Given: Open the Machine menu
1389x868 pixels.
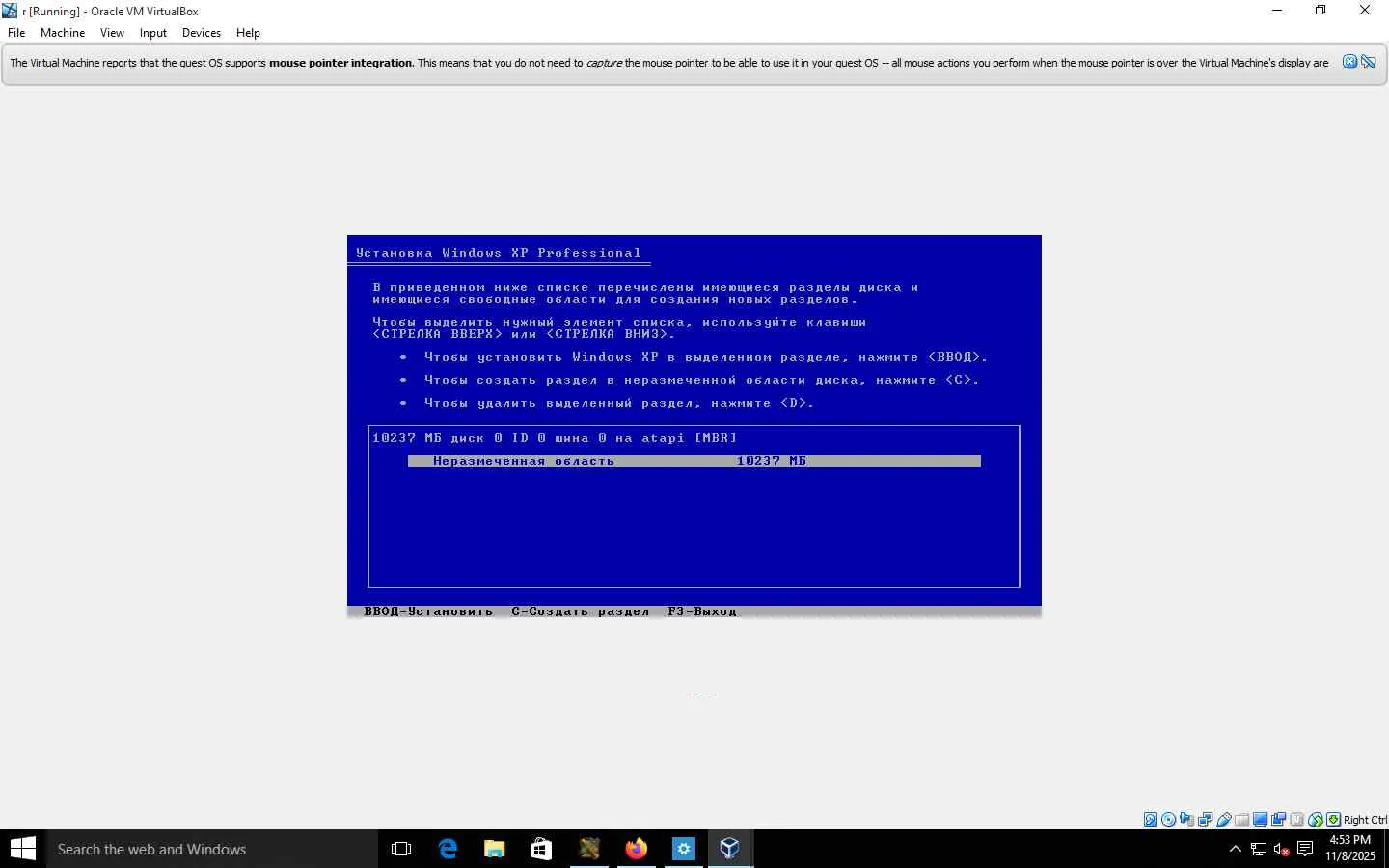Looking at the screenshot, I should (x=63, y=33).
